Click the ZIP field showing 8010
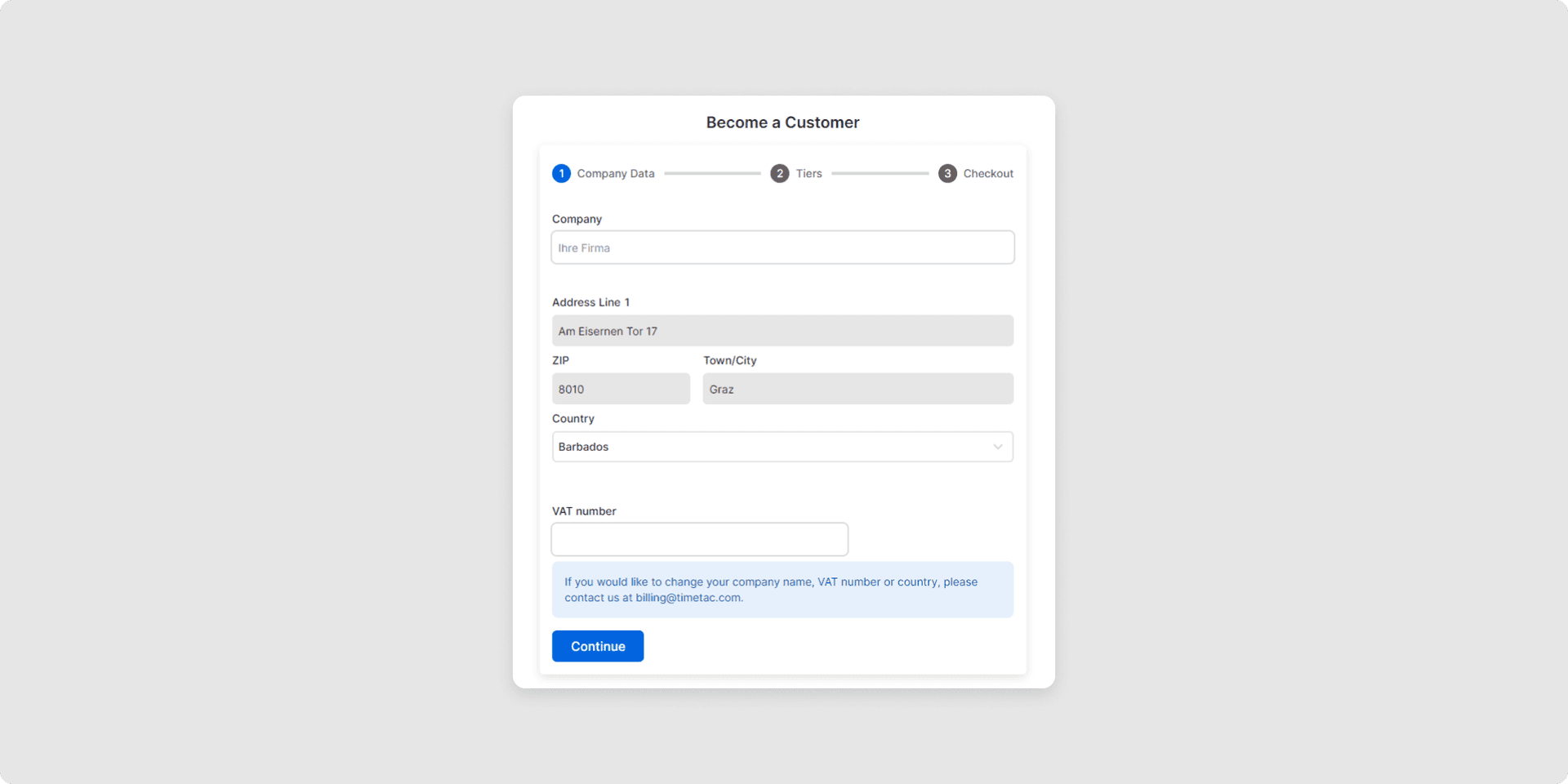This screenshot has height=784, width=1568. point(621,389)
